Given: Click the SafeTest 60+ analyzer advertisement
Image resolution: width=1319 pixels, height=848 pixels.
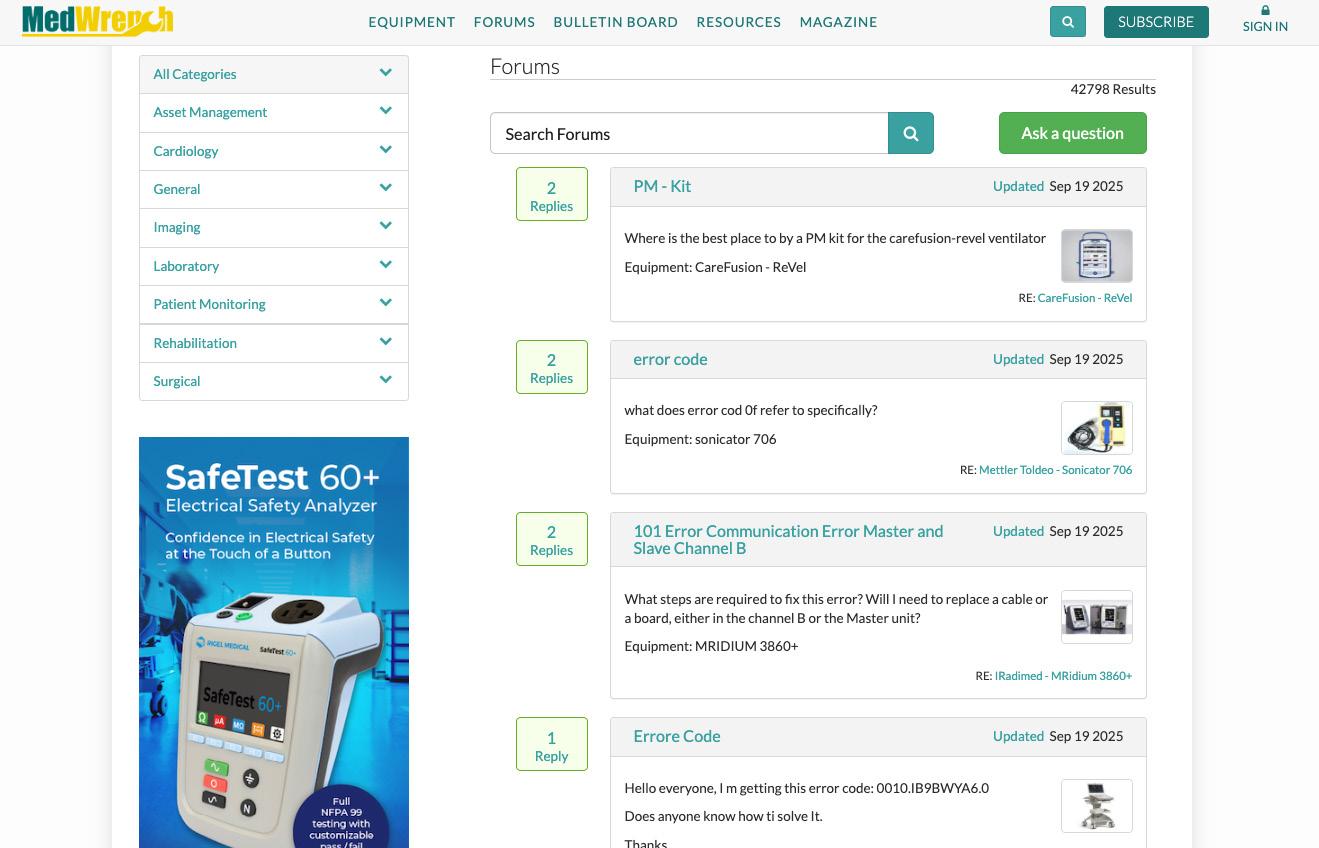Looking at the screenshot, I should 274,642.
